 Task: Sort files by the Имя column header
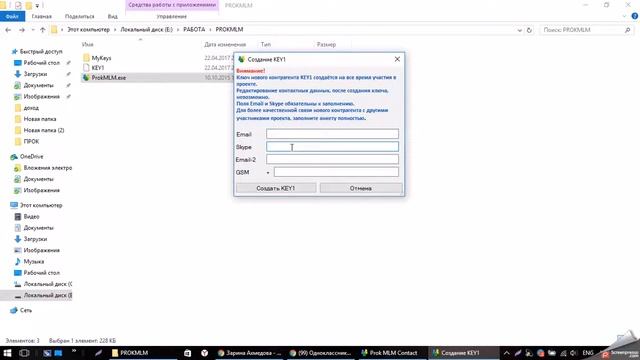(x=87, y=44)
